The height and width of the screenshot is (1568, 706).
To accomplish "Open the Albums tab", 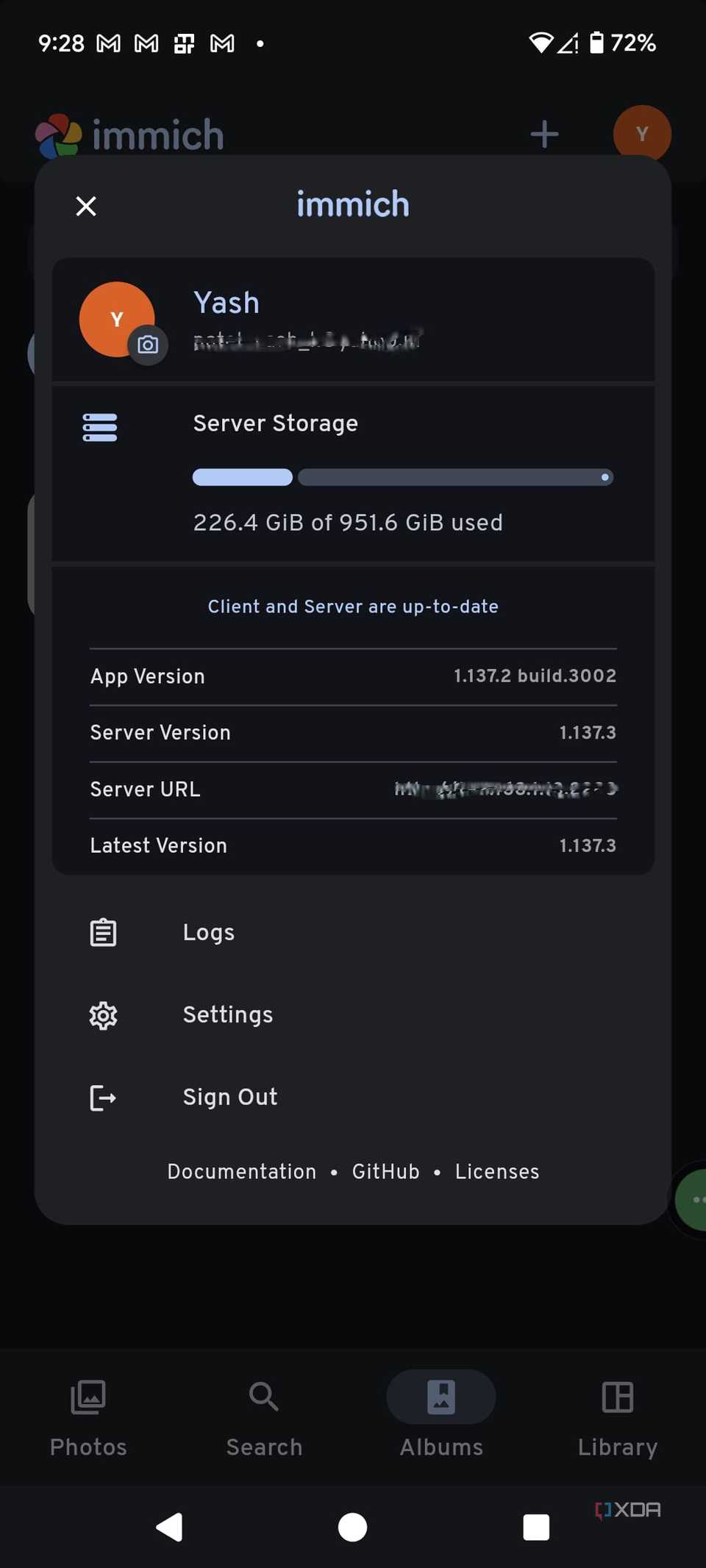I will tap(441, 1415).
